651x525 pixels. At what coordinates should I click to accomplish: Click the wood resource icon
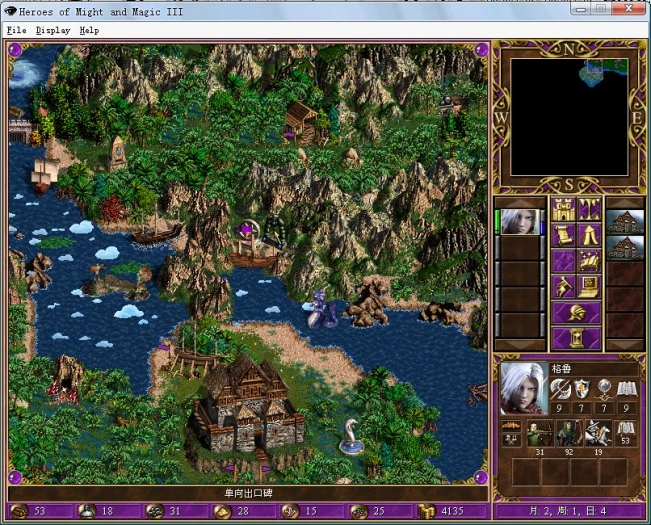tap(19, 511)
